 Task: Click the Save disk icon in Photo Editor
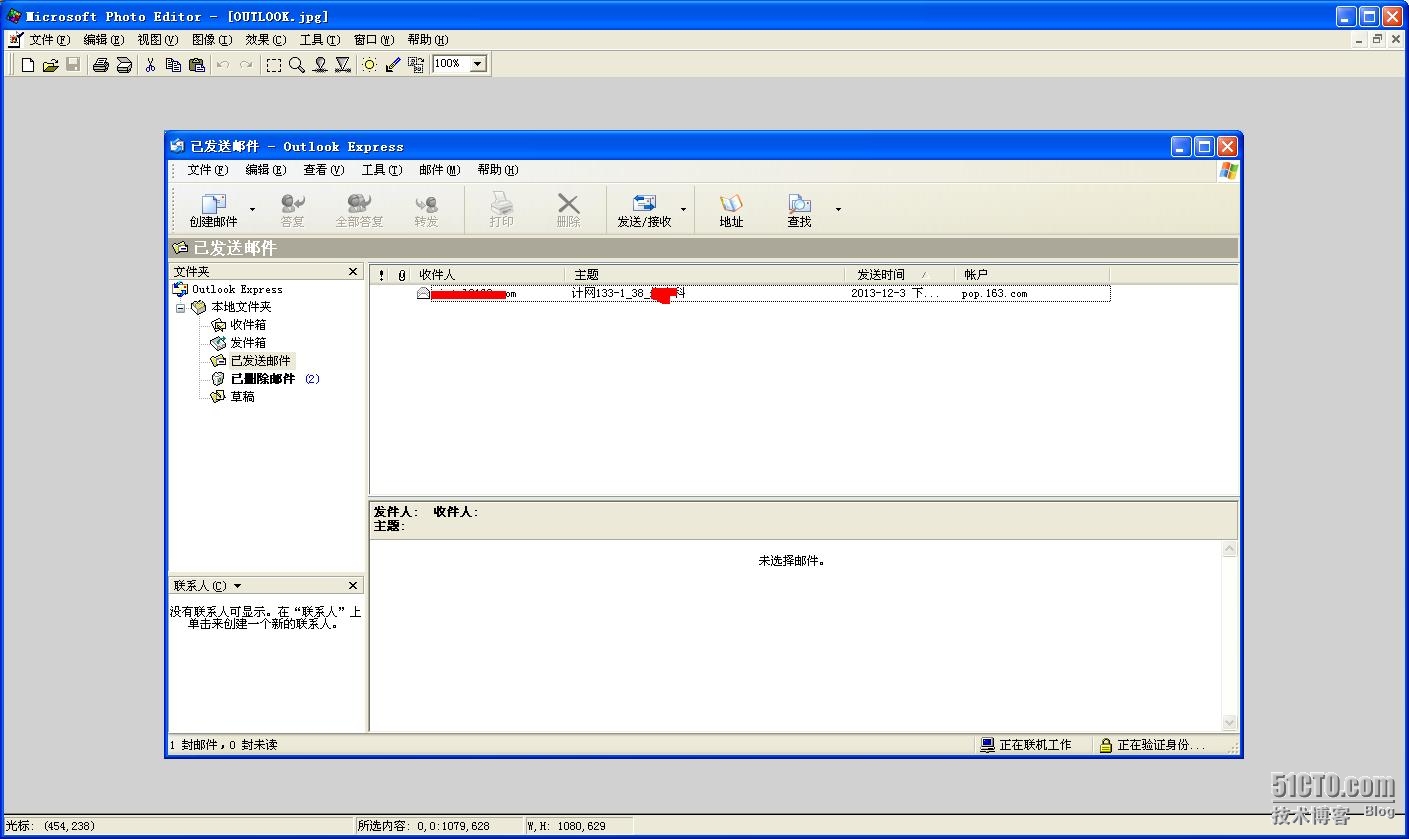pos(73,64)
